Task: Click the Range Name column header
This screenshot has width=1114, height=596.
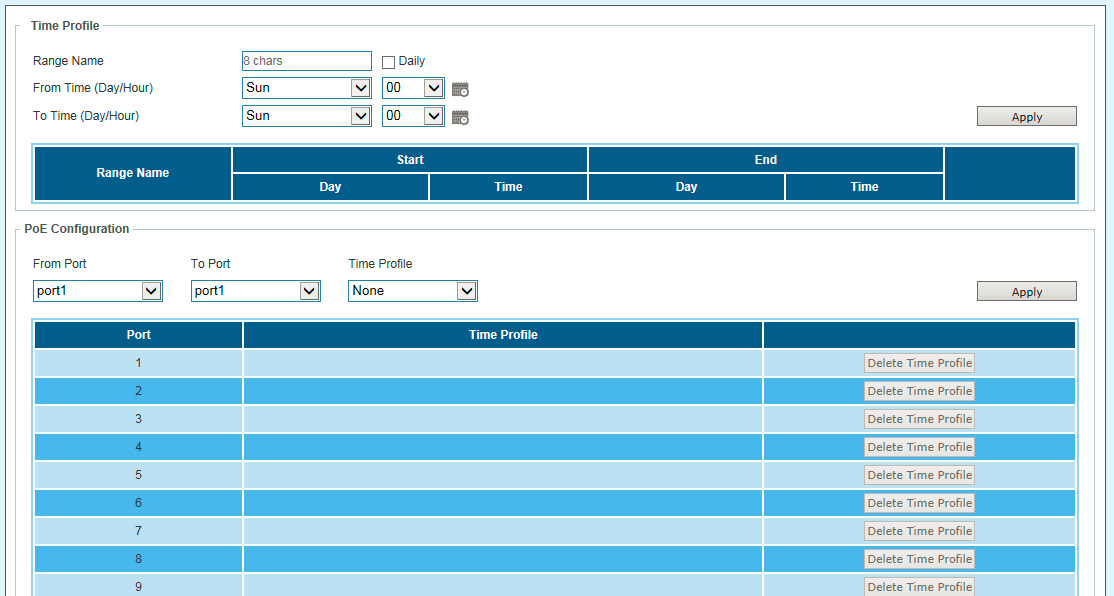Action: pyautogui.click(x=133, y=173)
